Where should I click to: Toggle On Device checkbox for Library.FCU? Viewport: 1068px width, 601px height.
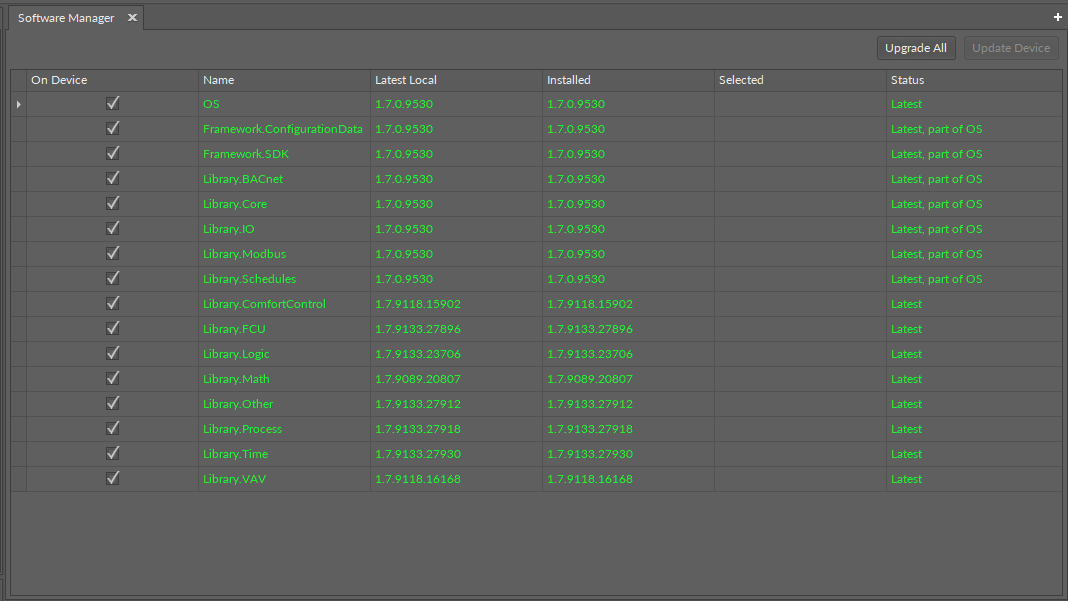[x=113, y=328]
